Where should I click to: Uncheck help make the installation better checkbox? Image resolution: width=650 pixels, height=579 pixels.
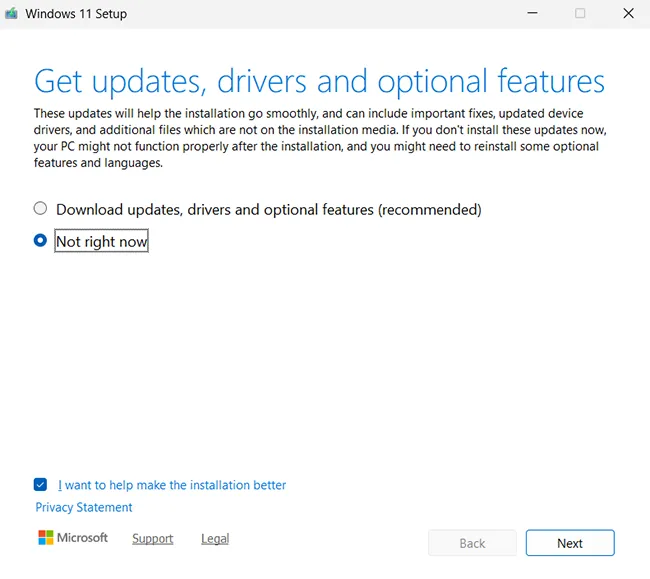coord(40,485)
